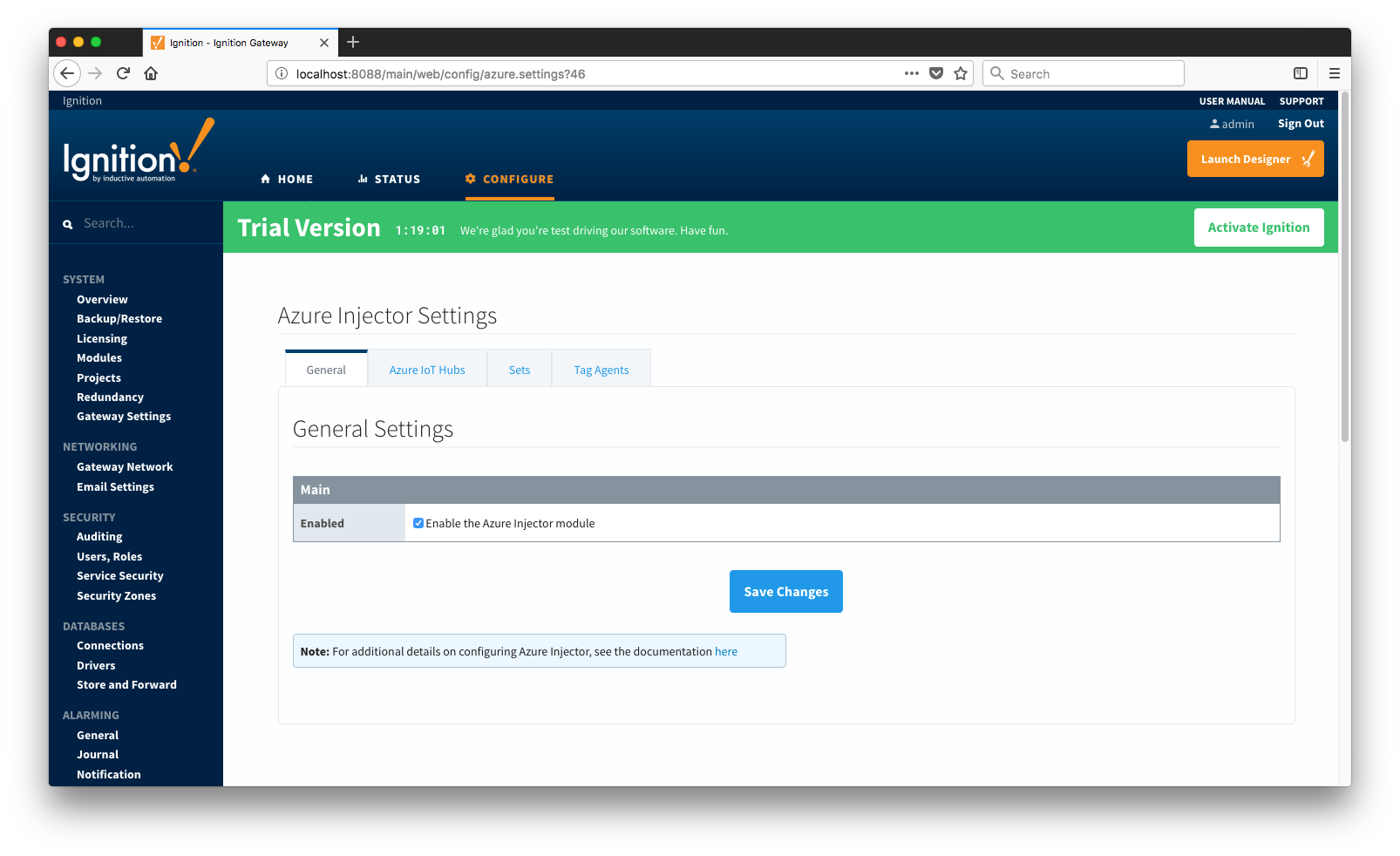Open Gateway Settings in the sidebar
Viewport: 1400px width, 856px height.
click(124, 417)
